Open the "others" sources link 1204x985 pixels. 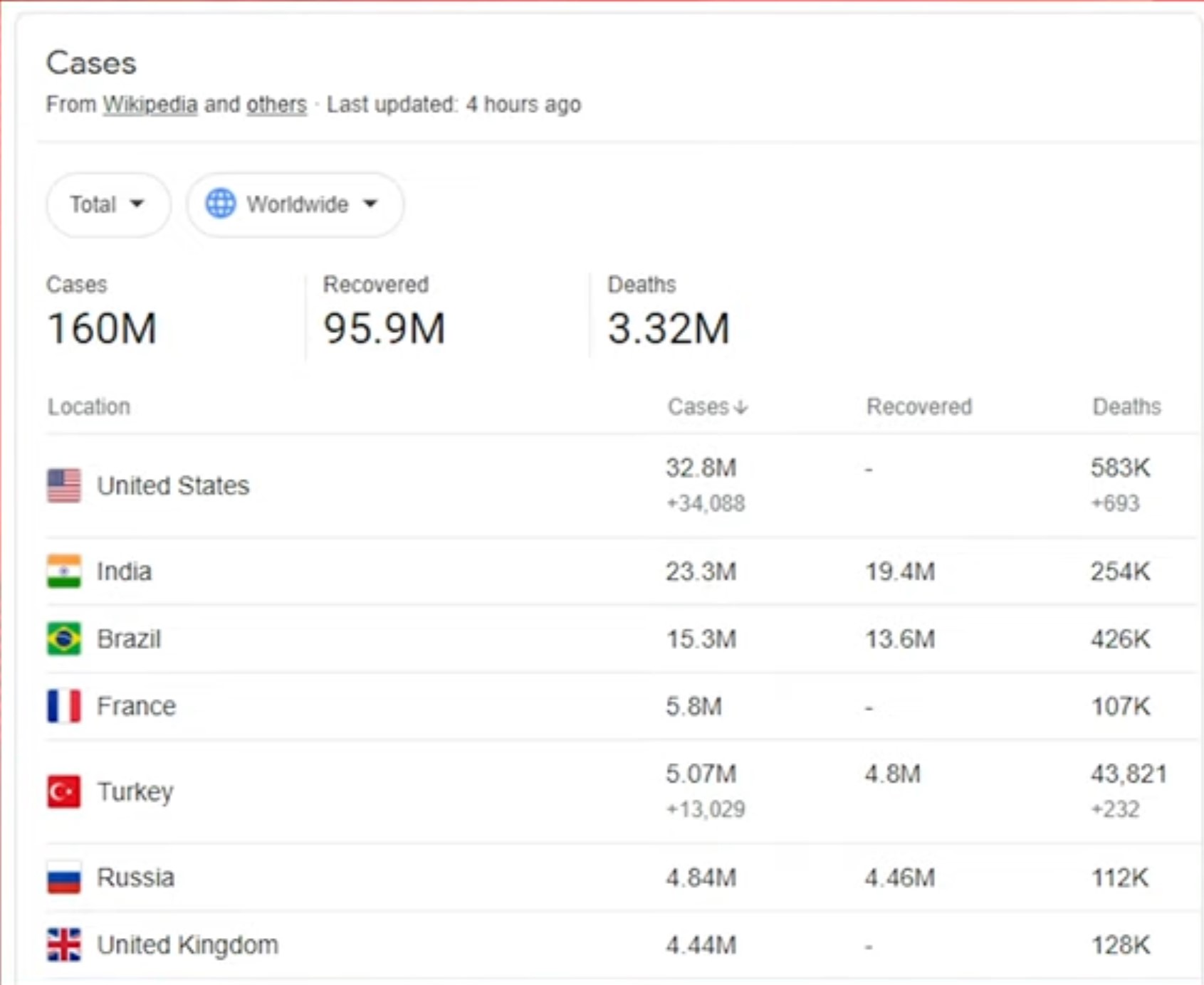click(x=276, y=105)
